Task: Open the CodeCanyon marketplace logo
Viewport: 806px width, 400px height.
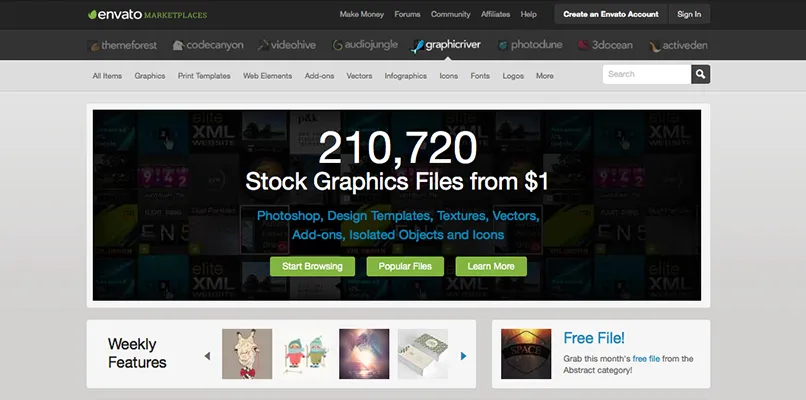Action: (x=208, y=45)
